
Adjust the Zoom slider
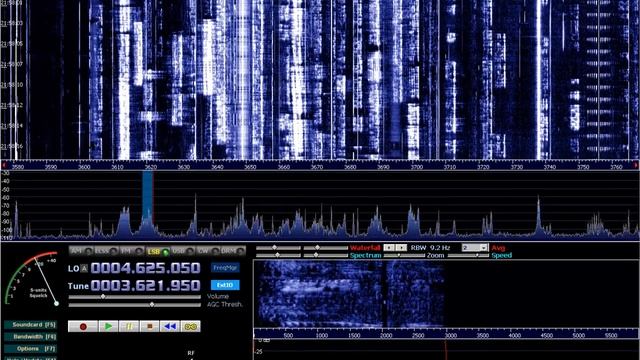[x=404, y=256]
